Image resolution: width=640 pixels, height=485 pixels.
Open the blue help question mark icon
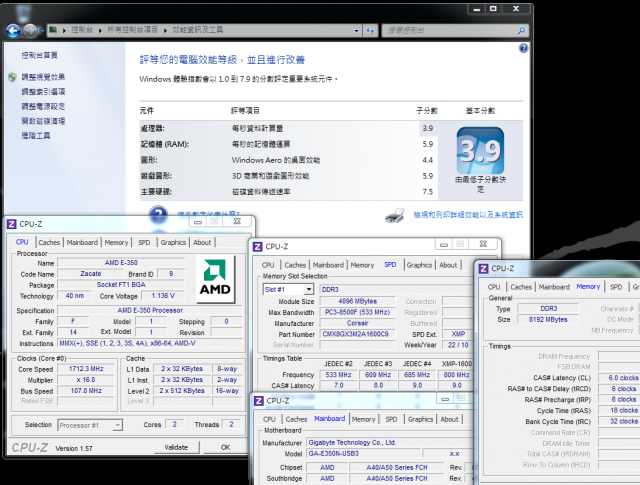point(523,48)
